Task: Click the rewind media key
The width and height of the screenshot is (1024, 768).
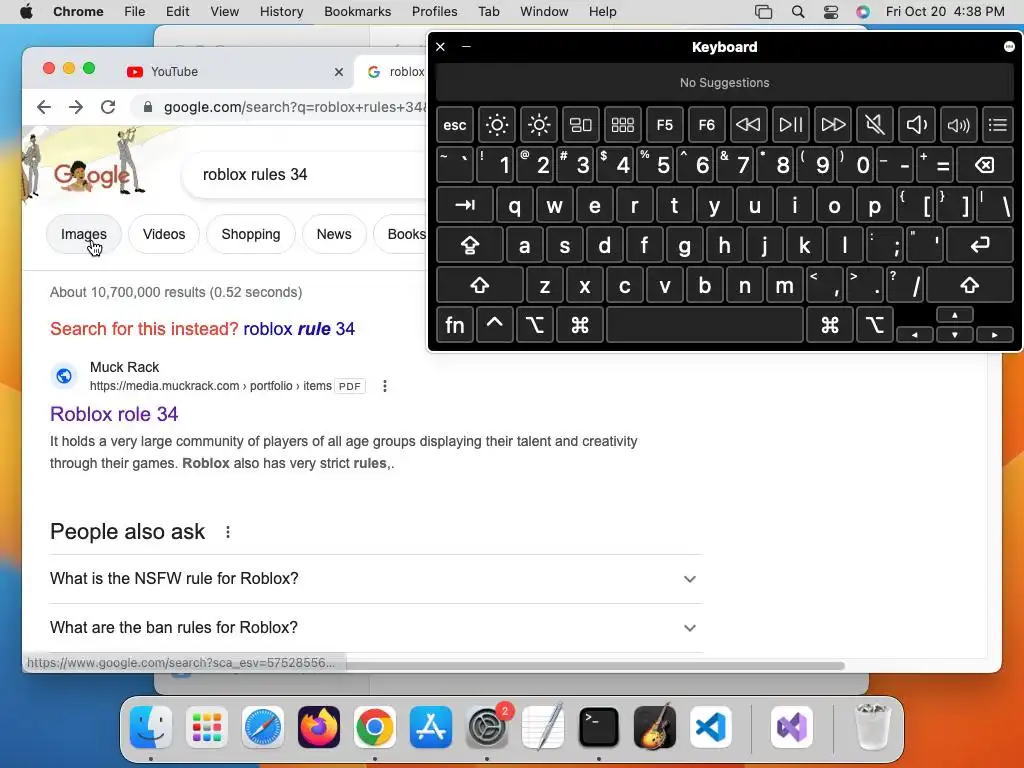Action: 748,125
